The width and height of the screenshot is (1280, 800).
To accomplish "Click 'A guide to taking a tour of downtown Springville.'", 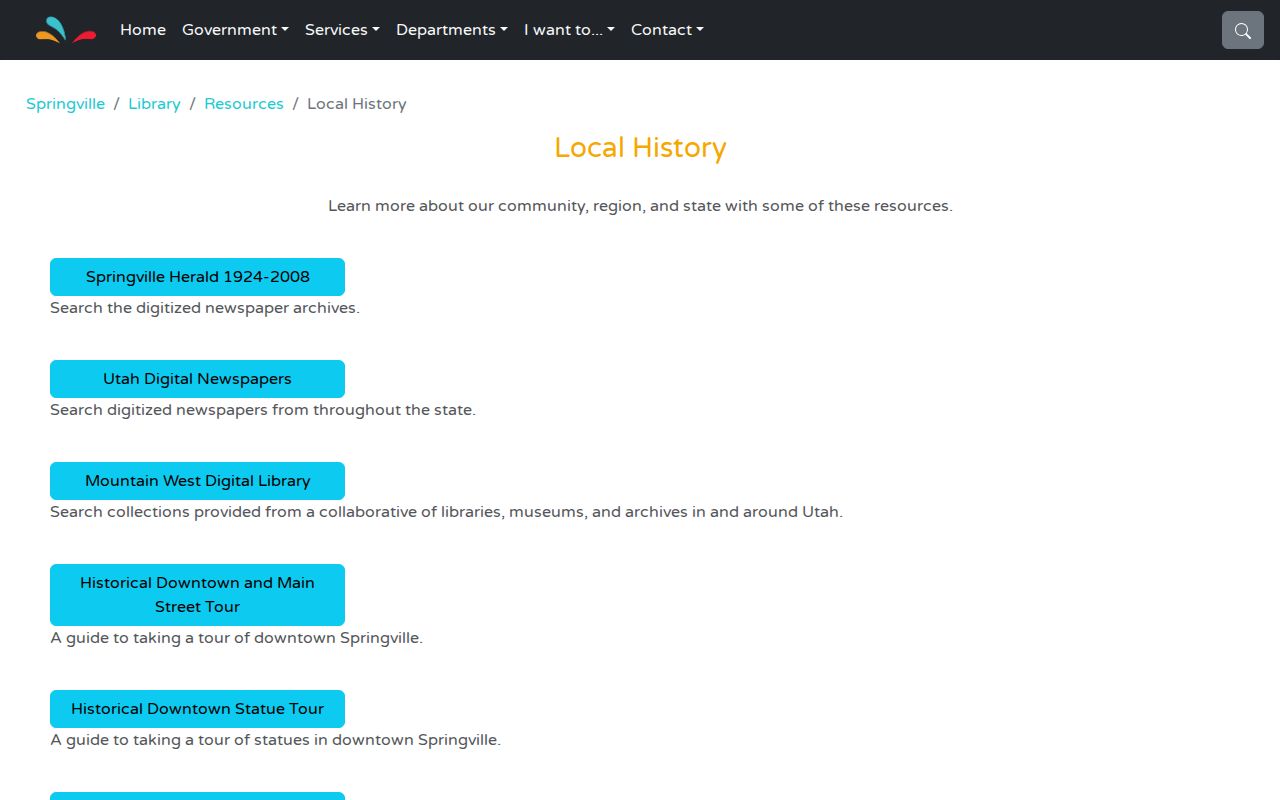I will (237, 638).
